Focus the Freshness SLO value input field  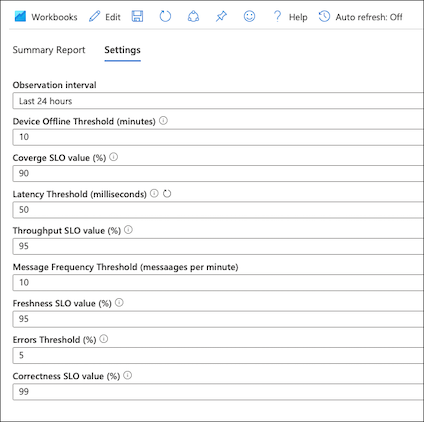[x=218, y=319]
